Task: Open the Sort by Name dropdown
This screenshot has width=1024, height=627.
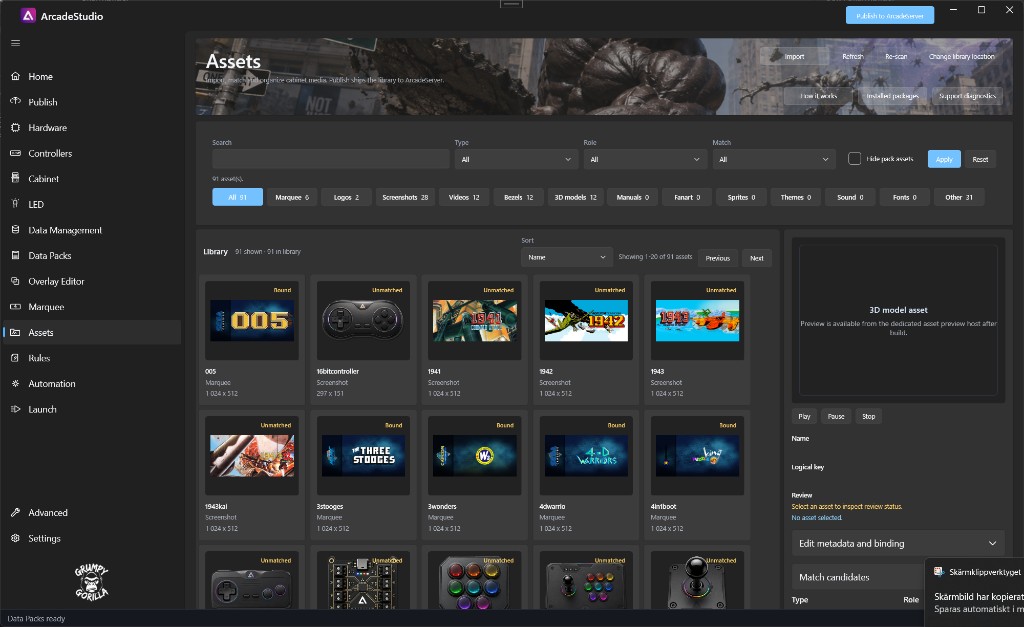Action: [567, 257]
